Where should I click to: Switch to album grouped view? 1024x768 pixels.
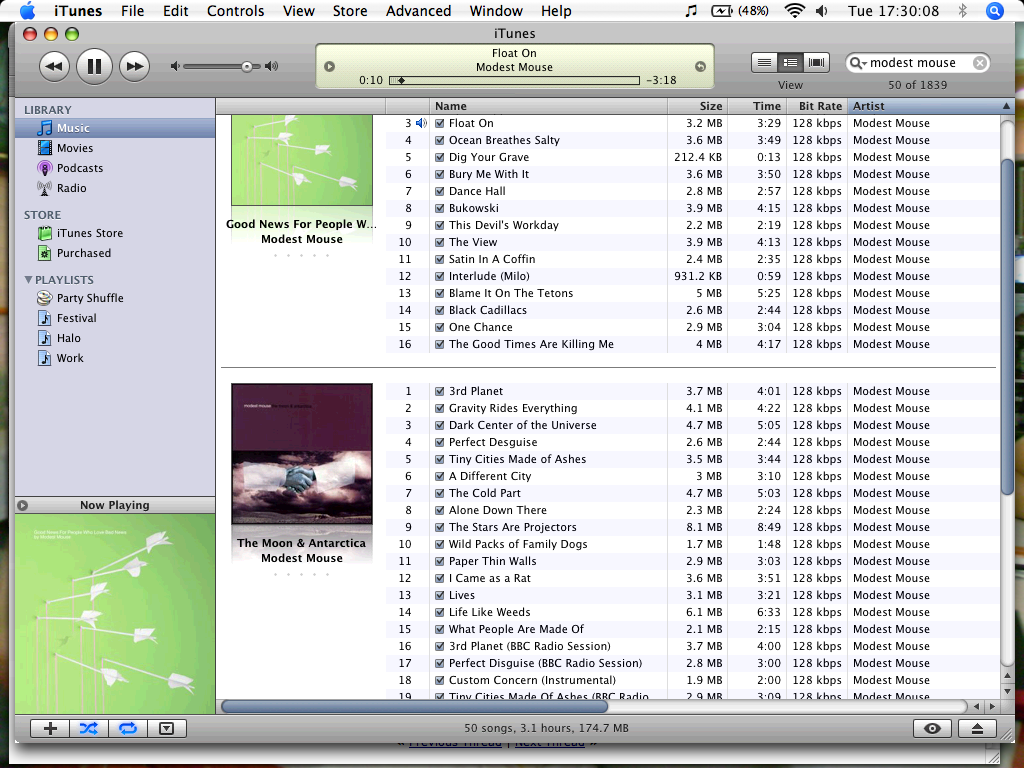[790, 63]
